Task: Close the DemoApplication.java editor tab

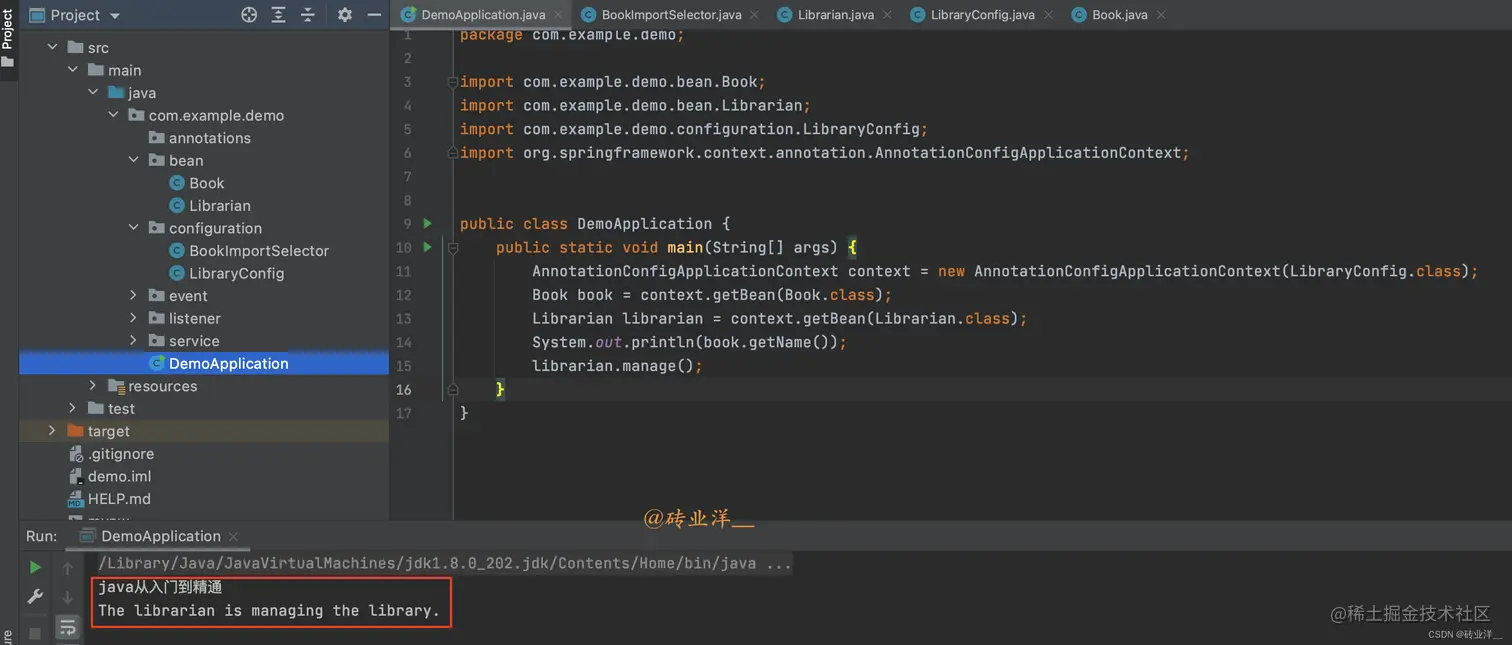Action: pos(558,15)
